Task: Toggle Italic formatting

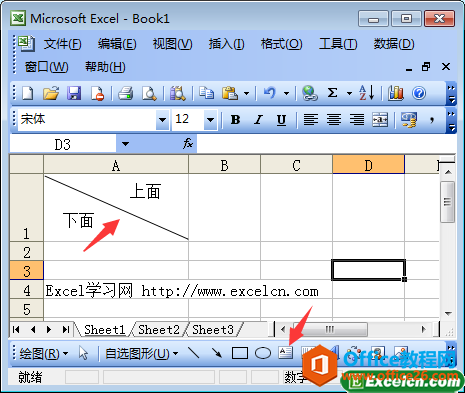Action: [258, 119]
